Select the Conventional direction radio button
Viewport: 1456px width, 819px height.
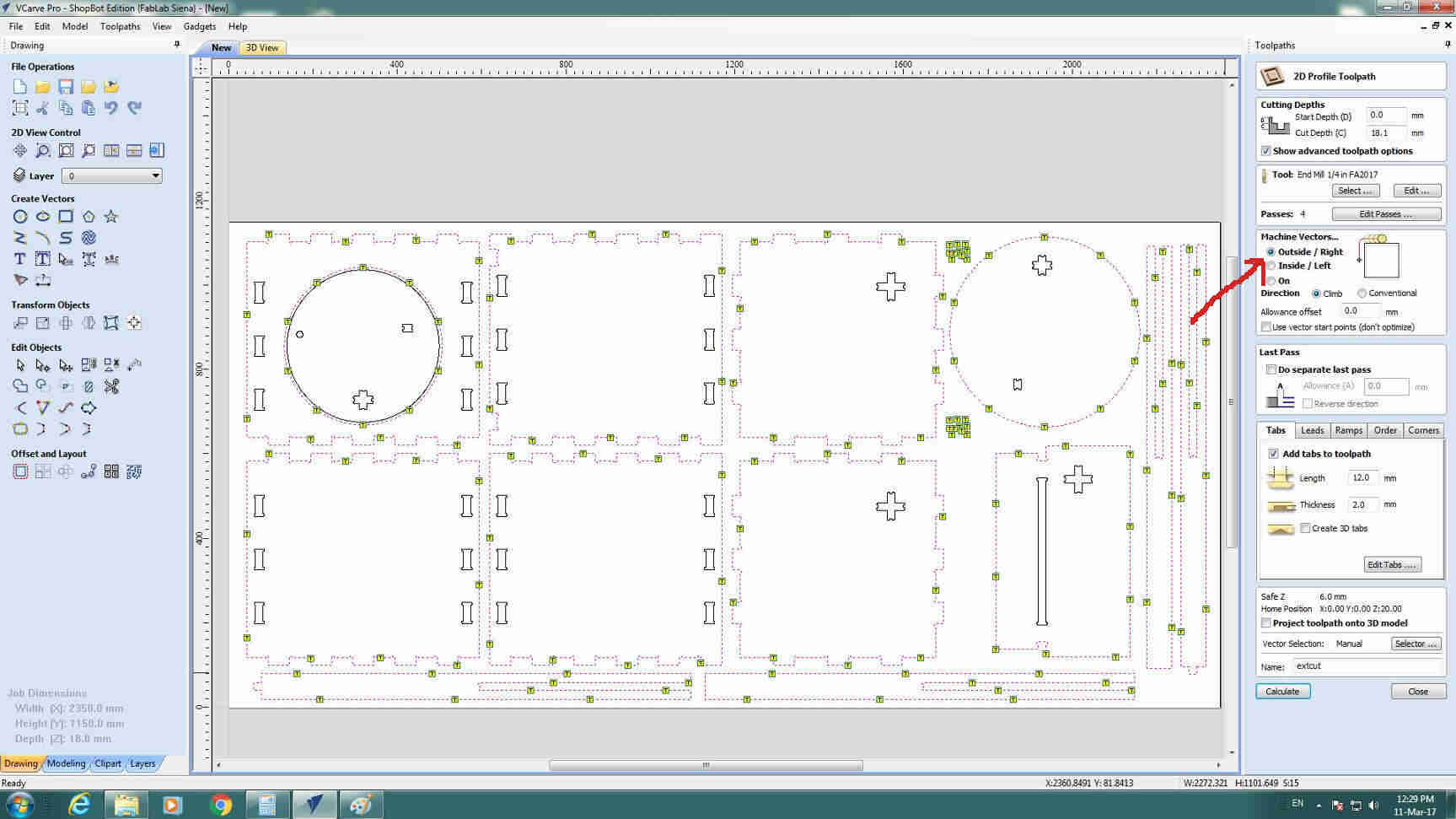[1362, 294]
